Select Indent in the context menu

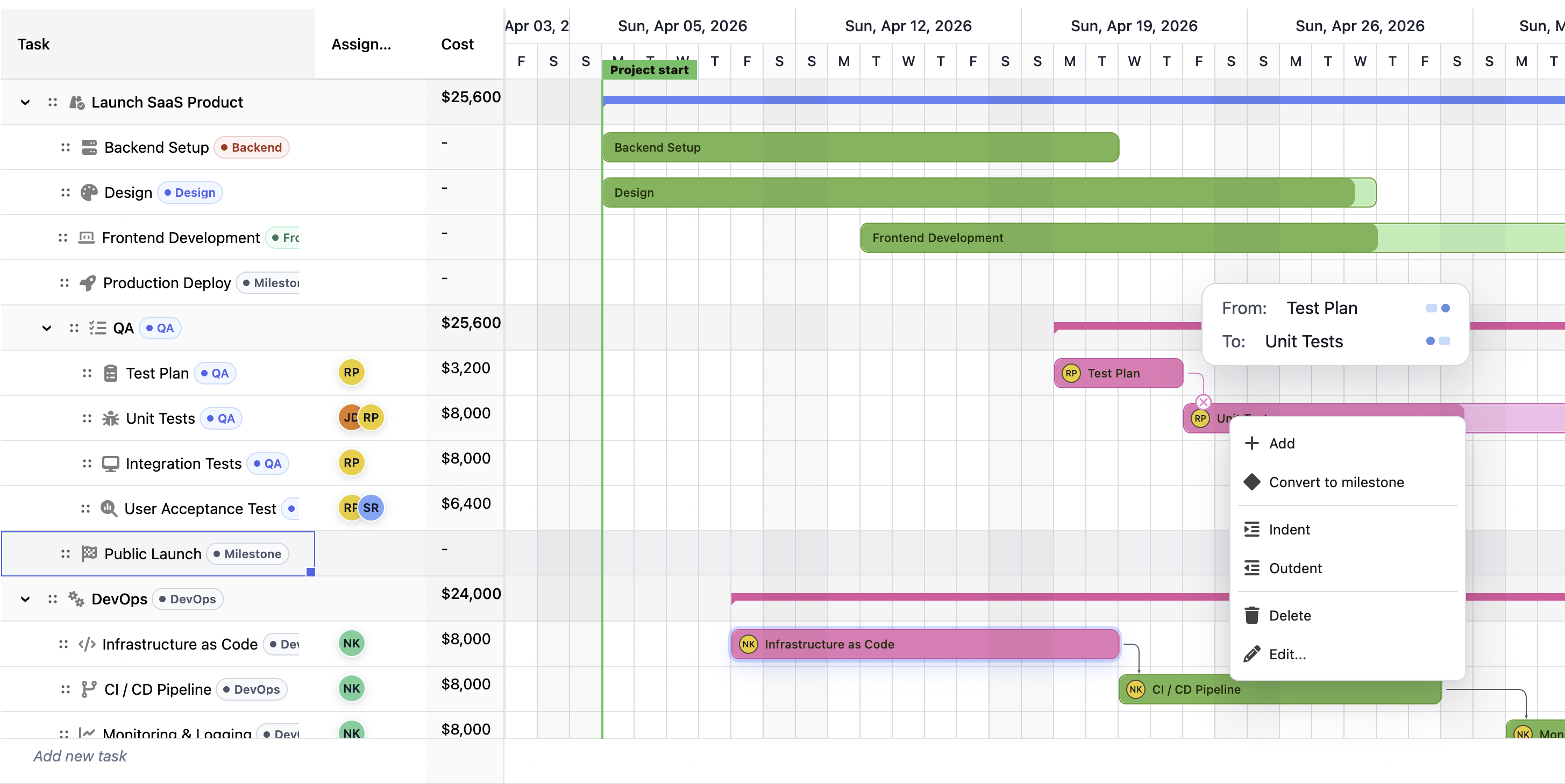pyautogui.click(x=1348, y=530)
